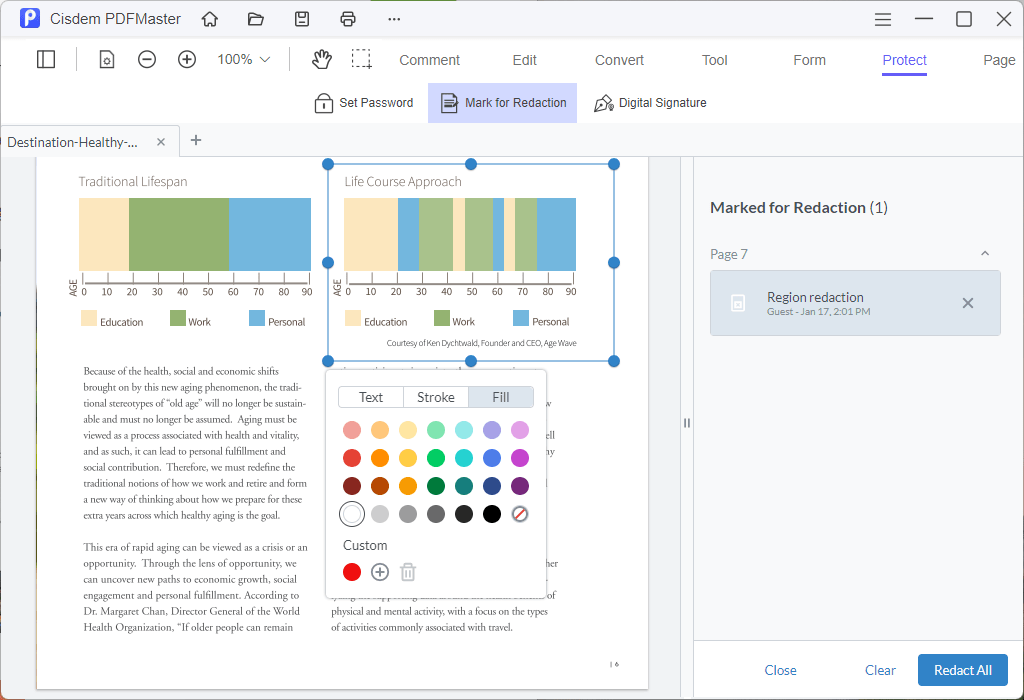Add a custom color with plus icon

(x=379, y=572)
